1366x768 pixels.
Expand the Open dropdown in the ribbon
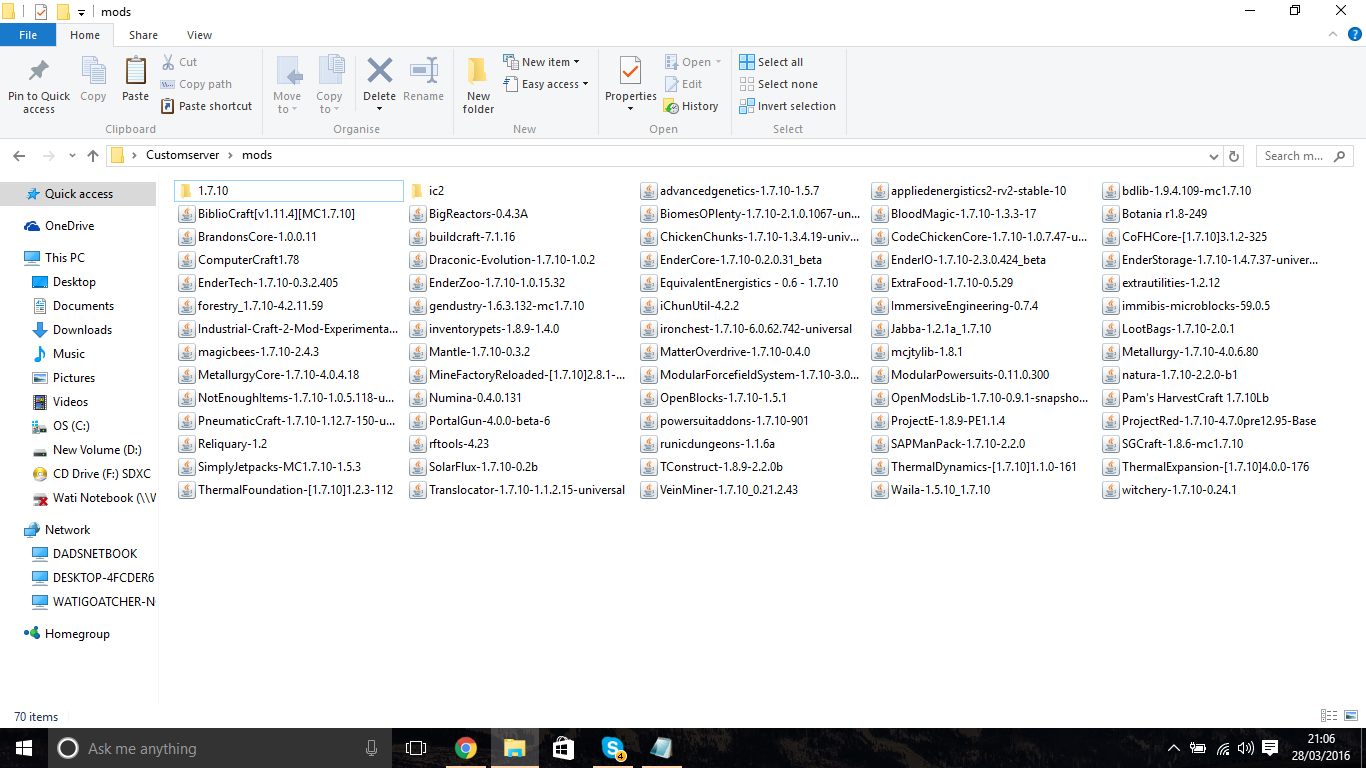tap(693, 62)
